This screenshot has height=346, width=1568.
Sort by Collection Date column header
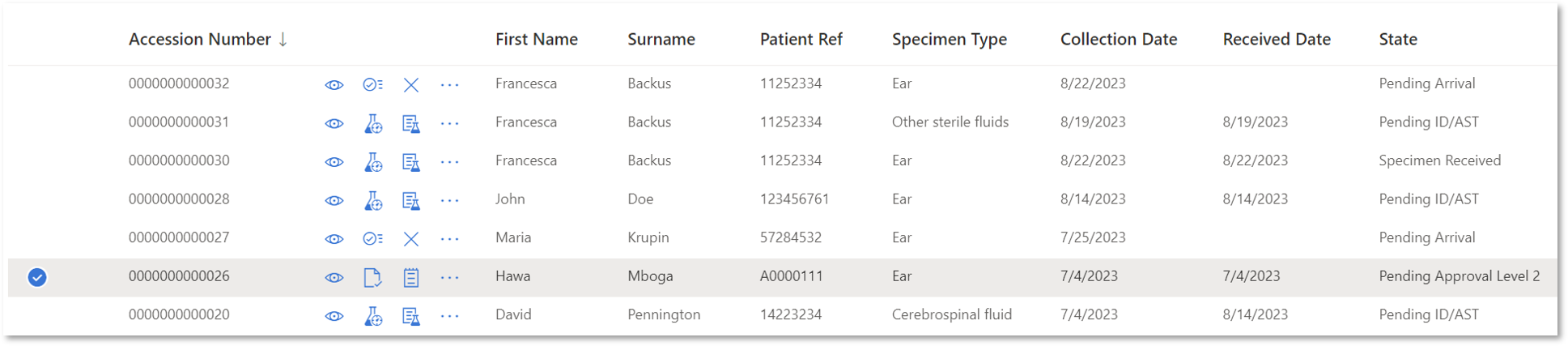(1119, 39)
